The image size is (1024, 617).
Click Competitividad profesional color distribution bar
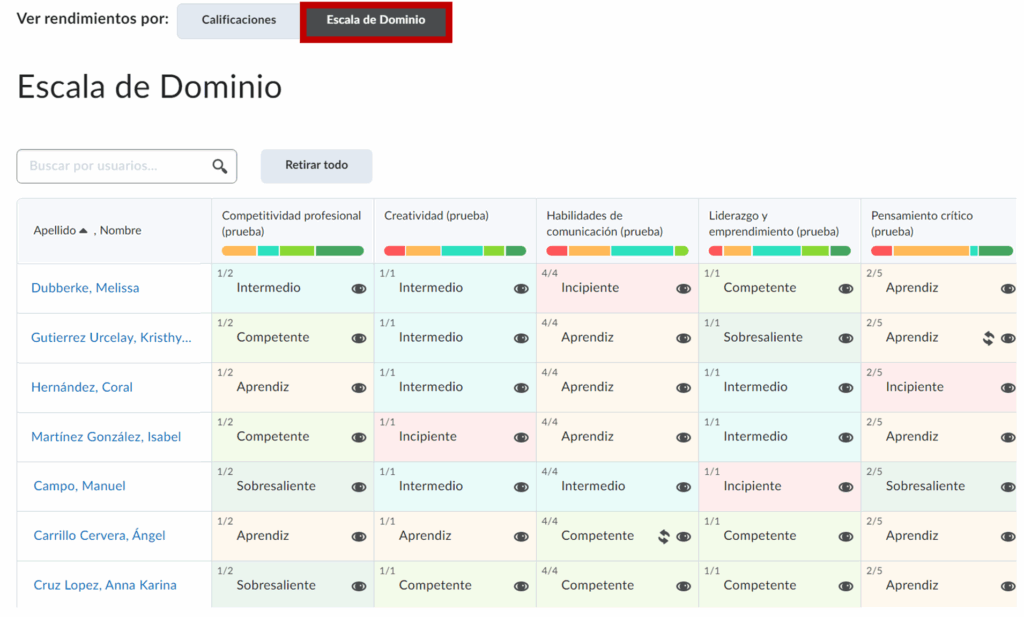(292, 251)
